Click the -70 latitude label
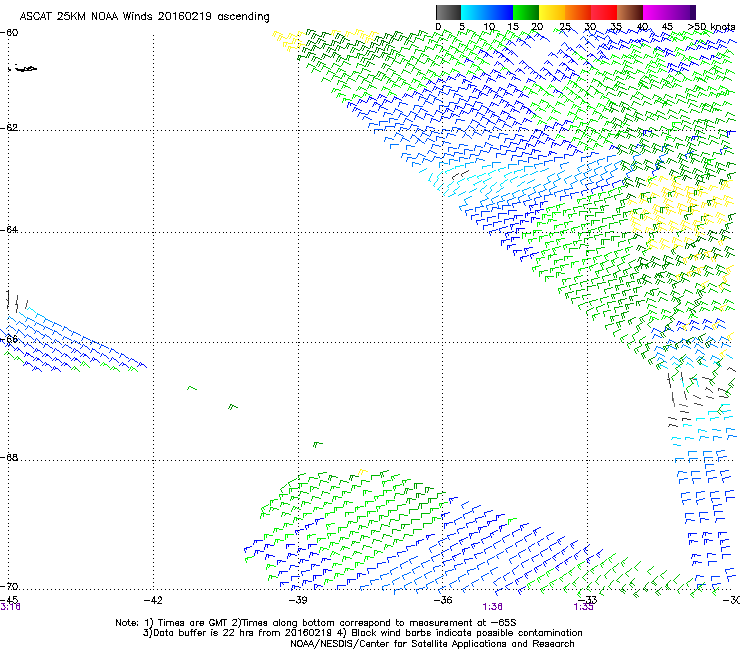 pos(9,587)
